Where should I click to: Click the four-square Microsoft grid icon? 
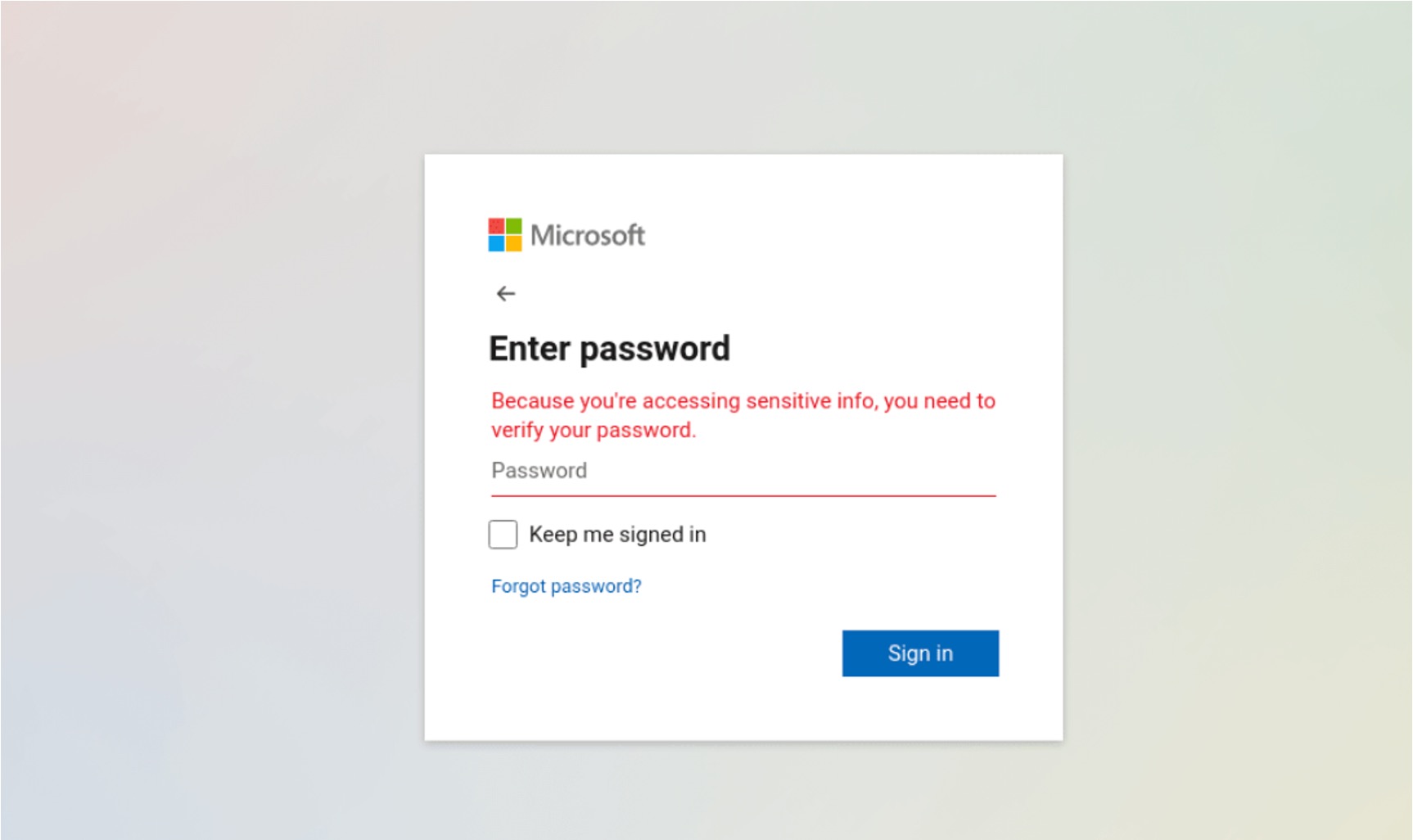pyautogui.click(x=505, y=235)
